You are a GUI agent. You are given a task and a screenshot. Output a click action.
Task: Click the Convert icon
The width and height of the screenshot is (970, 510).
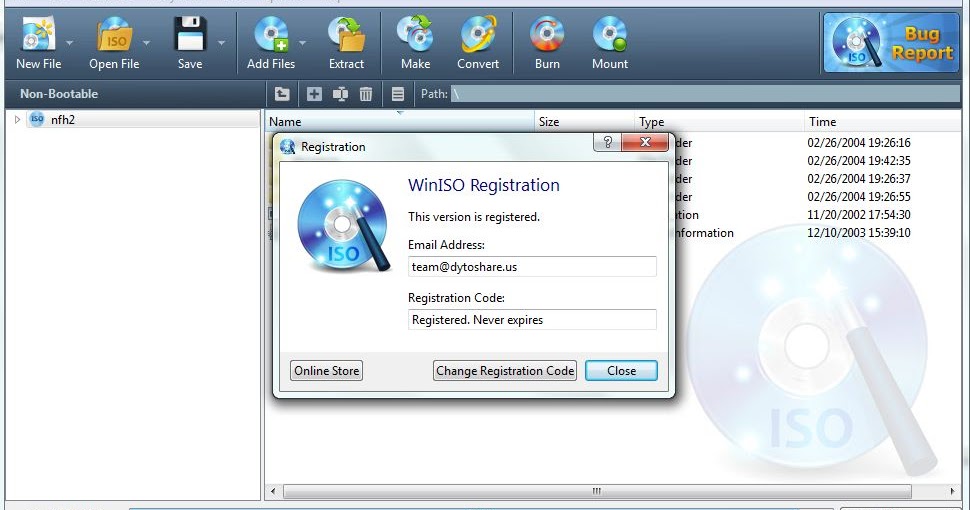pyautogui.click(x=478, y=34)
